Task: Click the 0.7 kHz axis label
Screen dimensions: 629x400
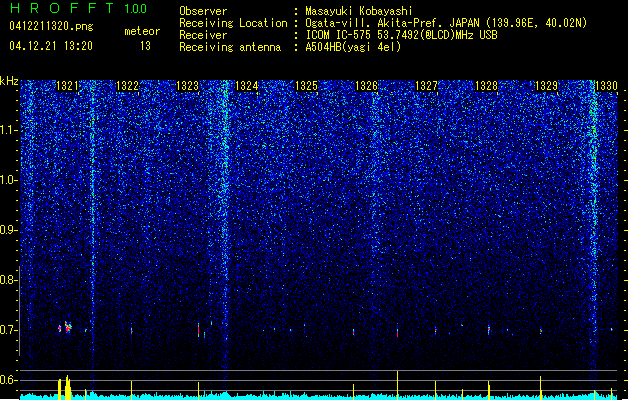Action: tap(9, 330)
